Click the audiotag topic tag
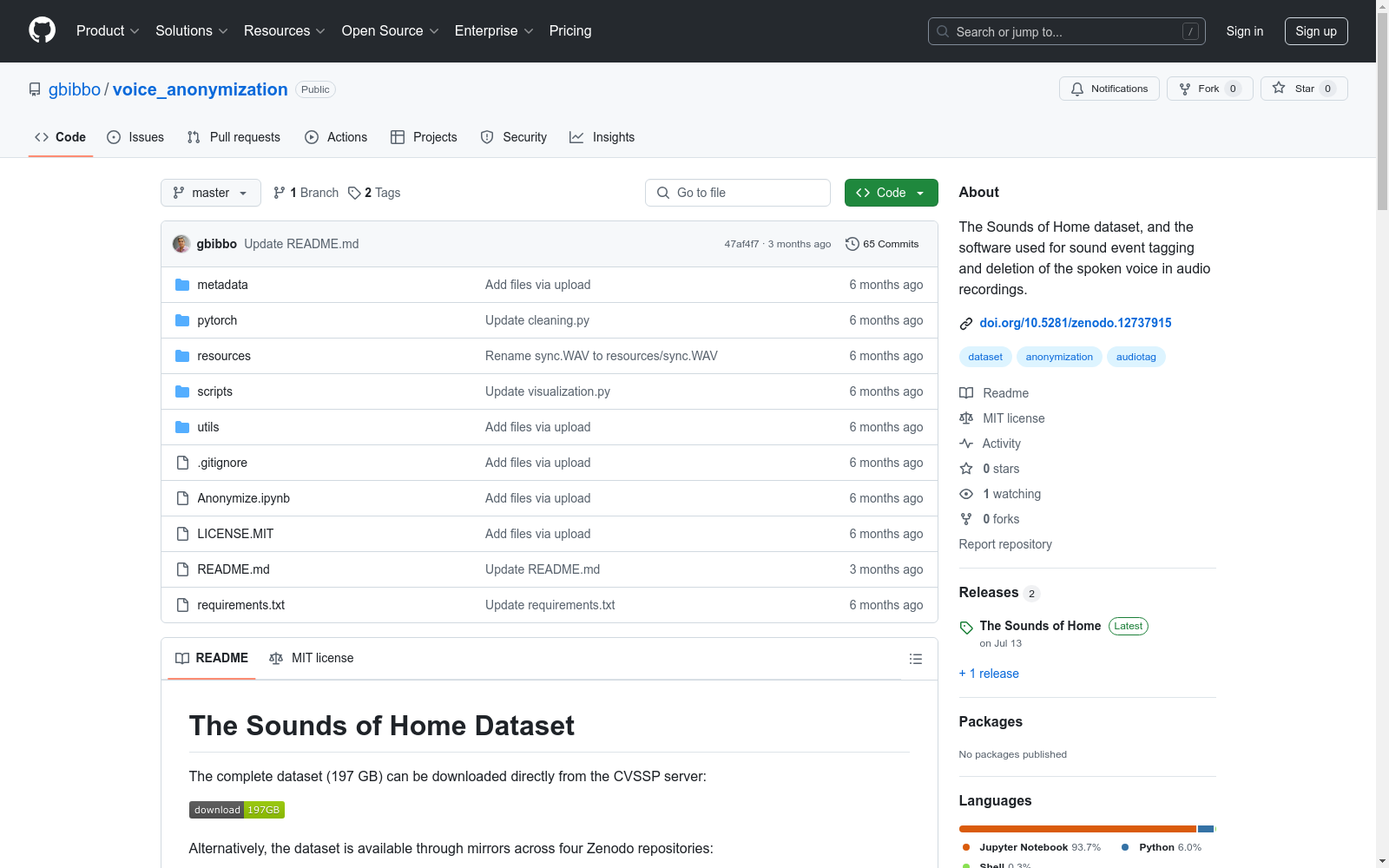1389x868 pixels. click(1136, 357)
